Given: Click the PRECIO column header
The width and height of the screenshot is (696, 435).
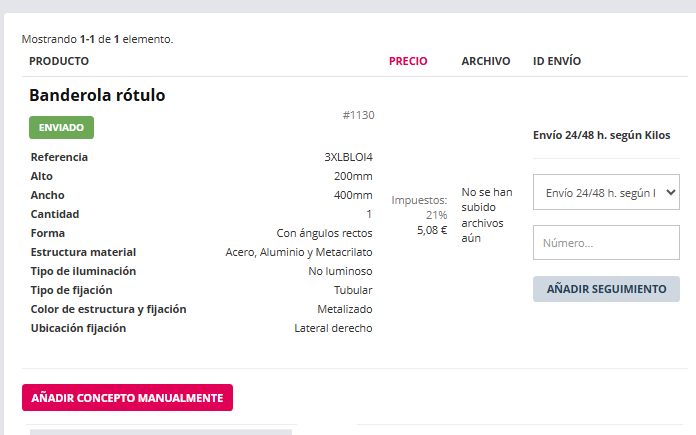Looking at the screenshot, I should coord(408,61).
